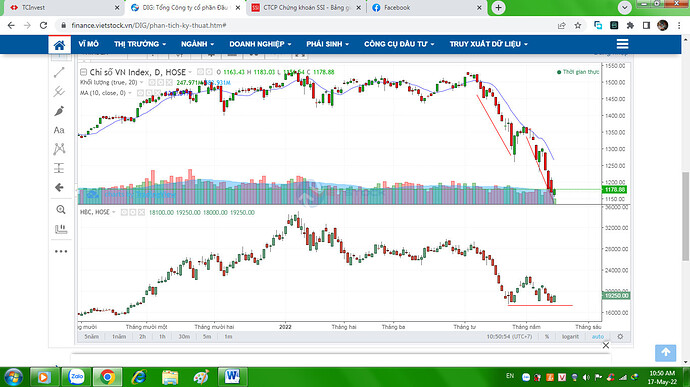This screenshot has height=387, width=690.
Task: Select the brush drawing tool
Action: coord(59,111)
